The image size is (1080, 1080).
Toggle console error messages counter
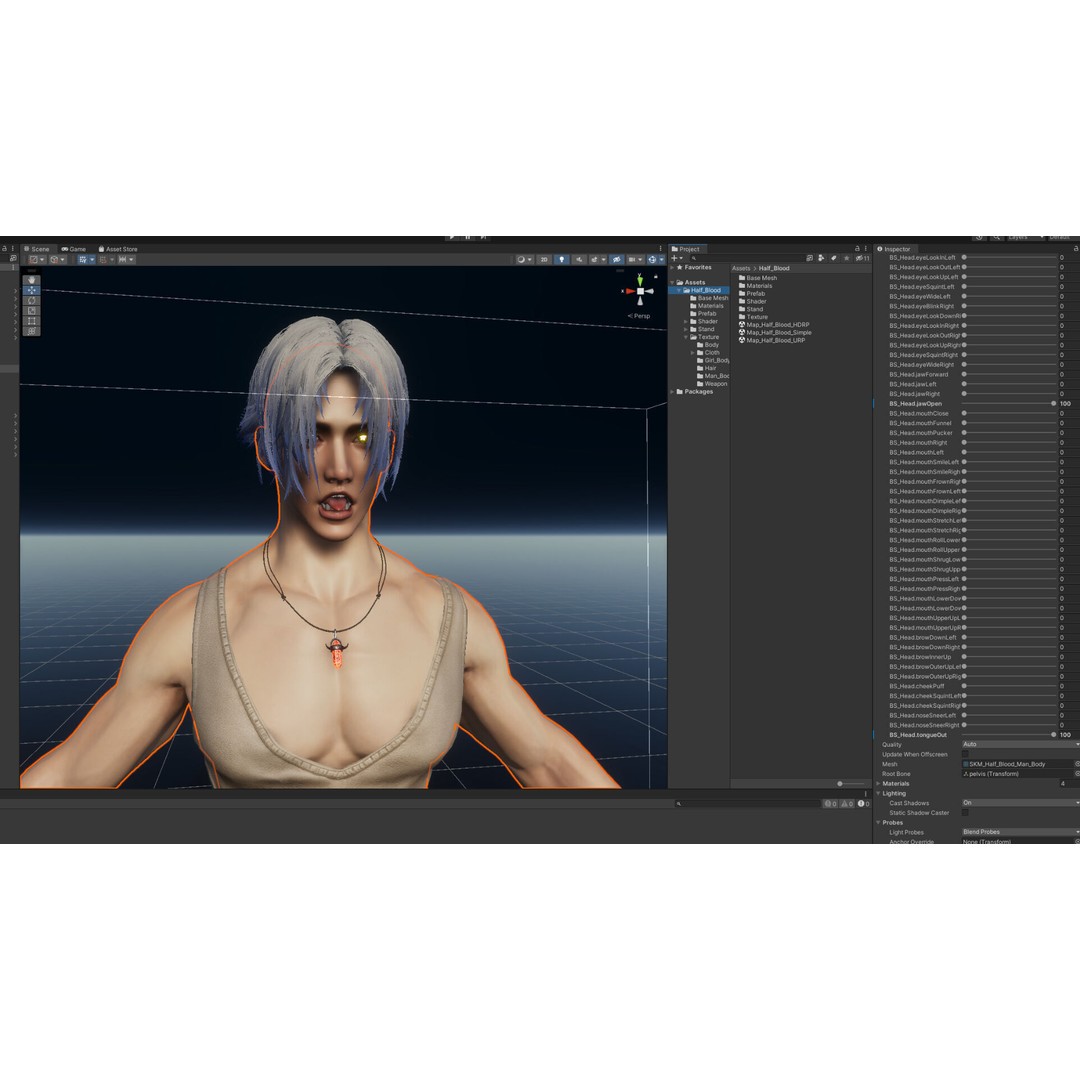click(863, 804)
